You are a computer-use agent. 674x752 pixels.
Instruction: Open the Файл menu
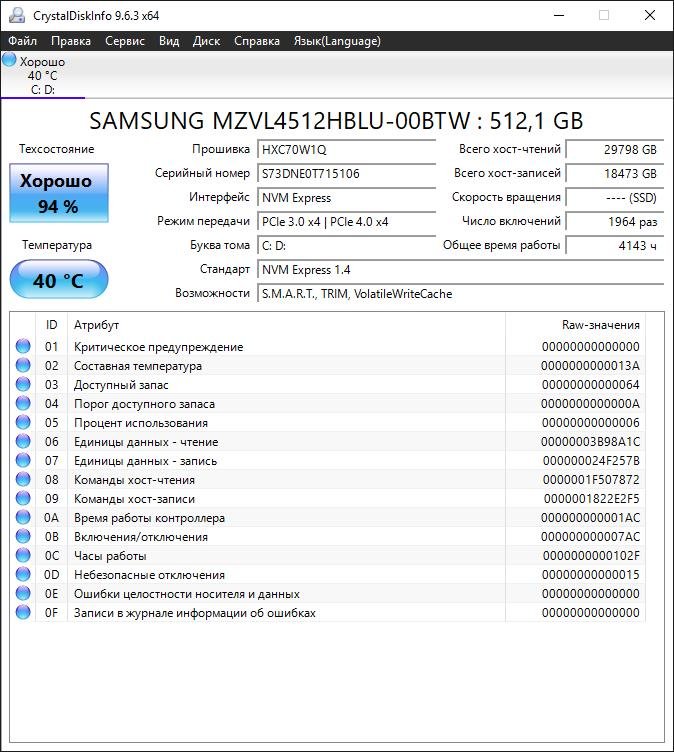tap(23, 41)
